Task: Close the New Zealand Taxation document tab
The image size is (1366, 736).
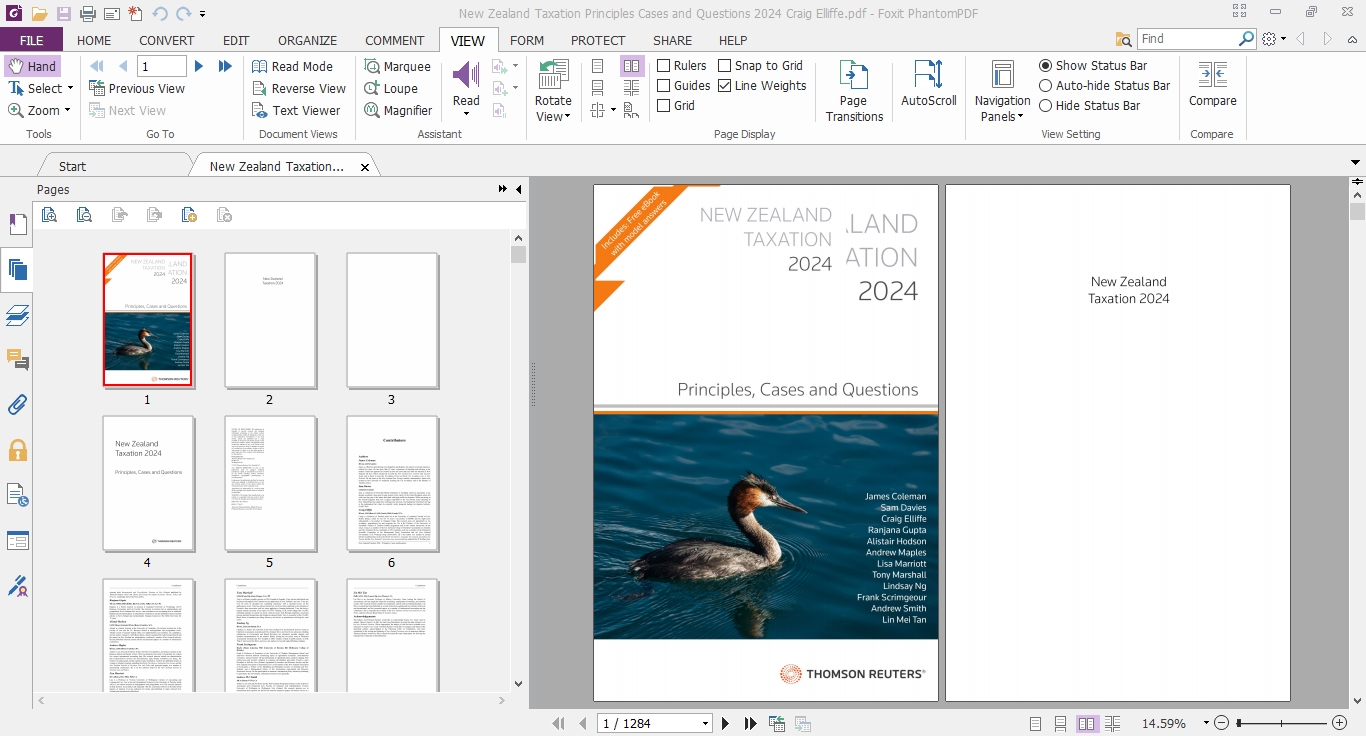Action: [x=365, y=167]
